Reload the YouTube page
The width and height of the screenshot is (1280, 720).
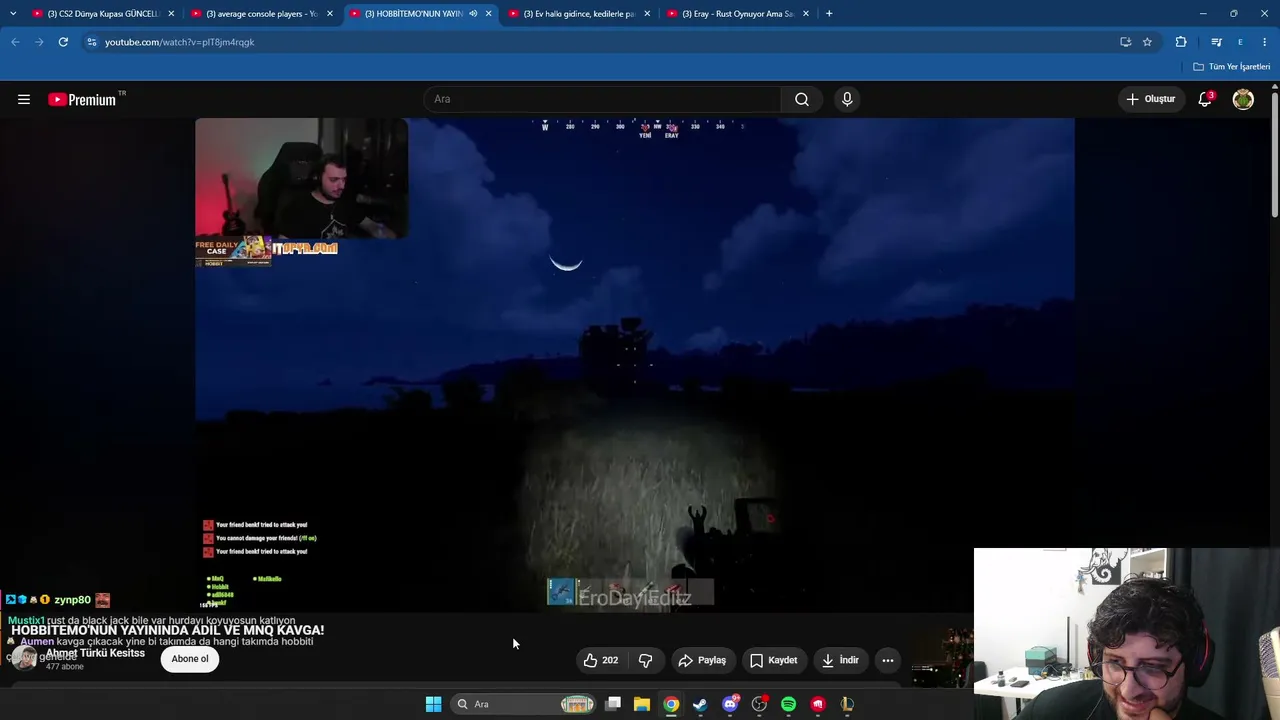click(x=63, y=42)
